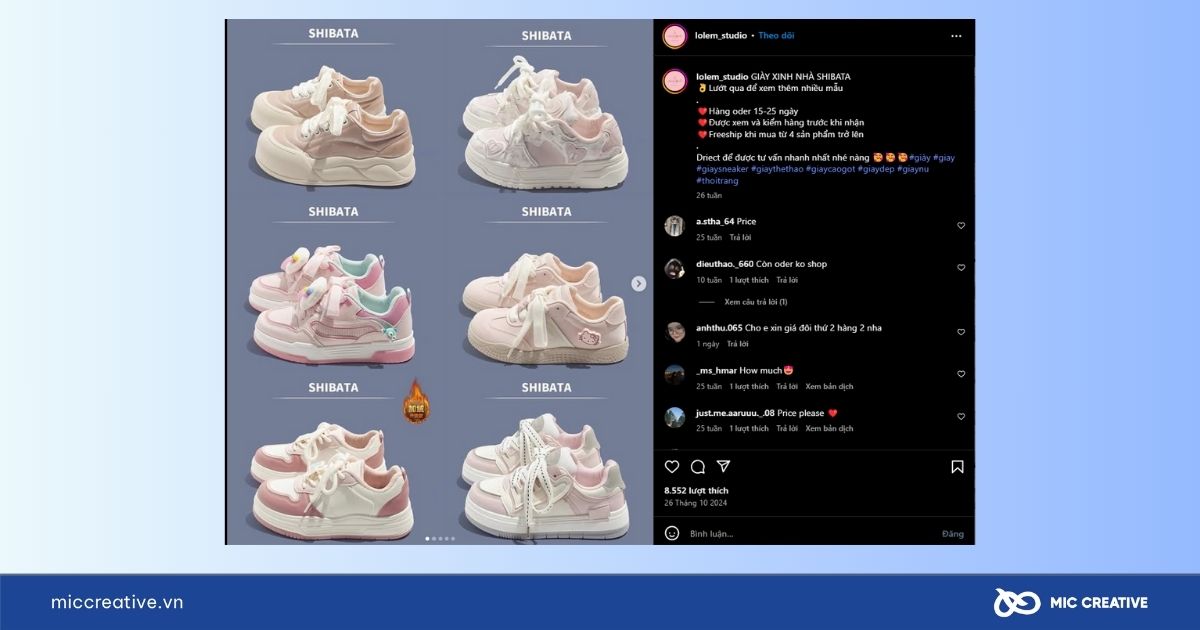Image resolution: width=1200 pixels, height=630 pixels.
Task: Translate _ms_hmar comment with Xem bản dịch
Action: click(830, 386)
